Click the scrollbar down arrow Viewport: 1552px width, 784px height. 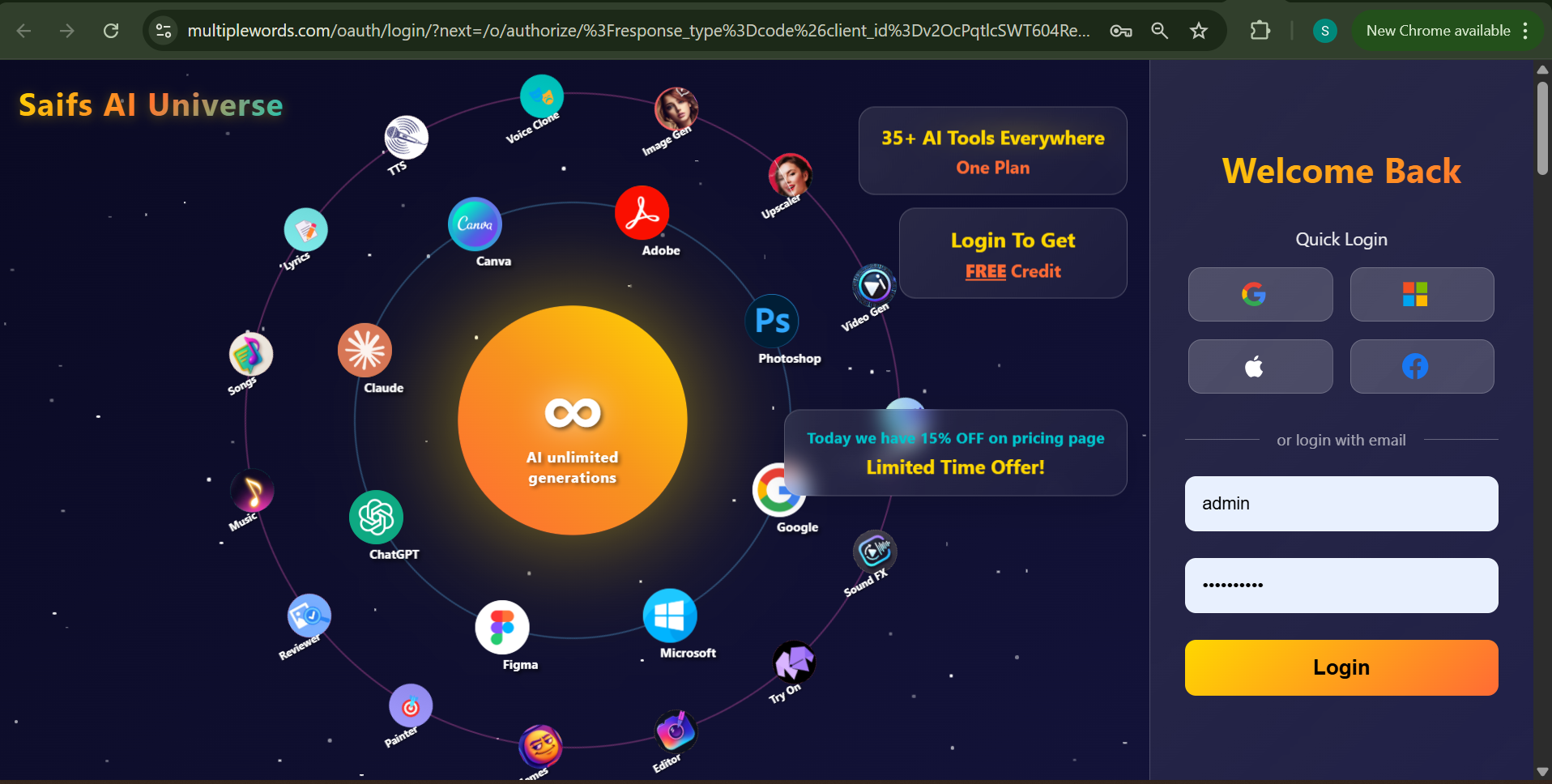tap(1542, 772)
